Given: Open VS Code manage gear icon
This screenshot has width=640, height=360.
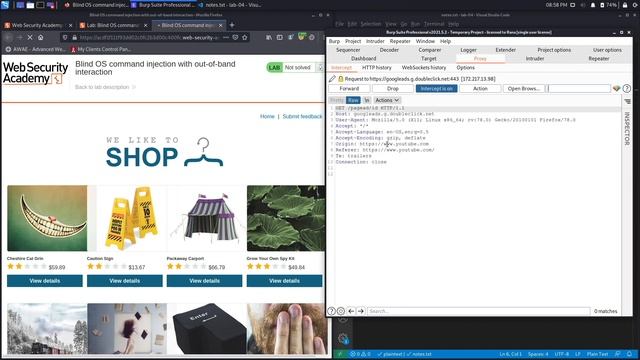Looking at the screenshot, I should (343, 338).
